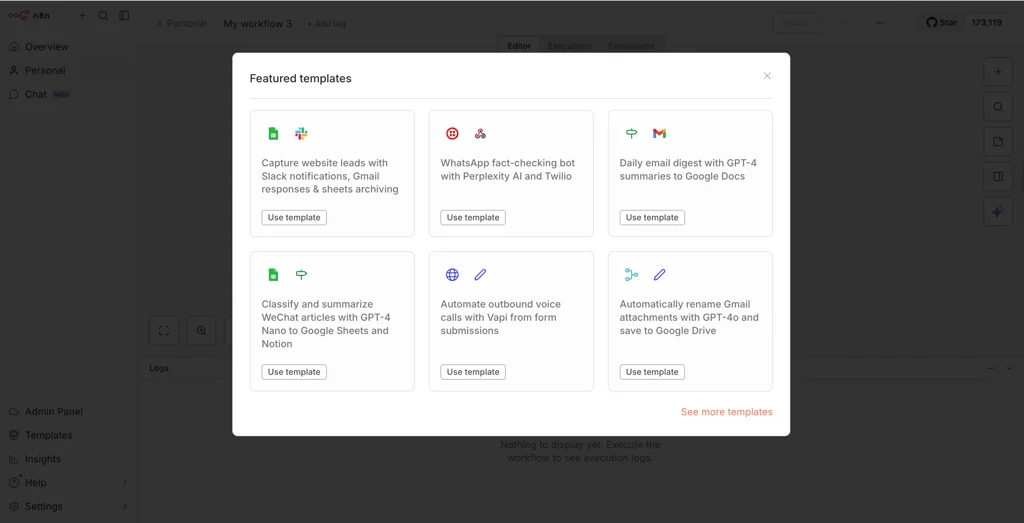Click the zoom in canvas button

[201, 330]
